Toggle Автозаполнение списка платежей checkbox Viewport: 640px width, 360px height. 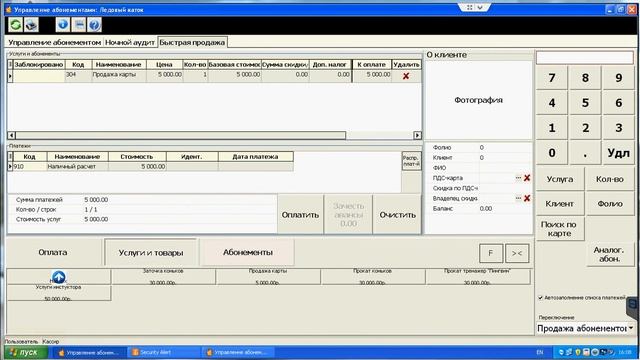540,298
